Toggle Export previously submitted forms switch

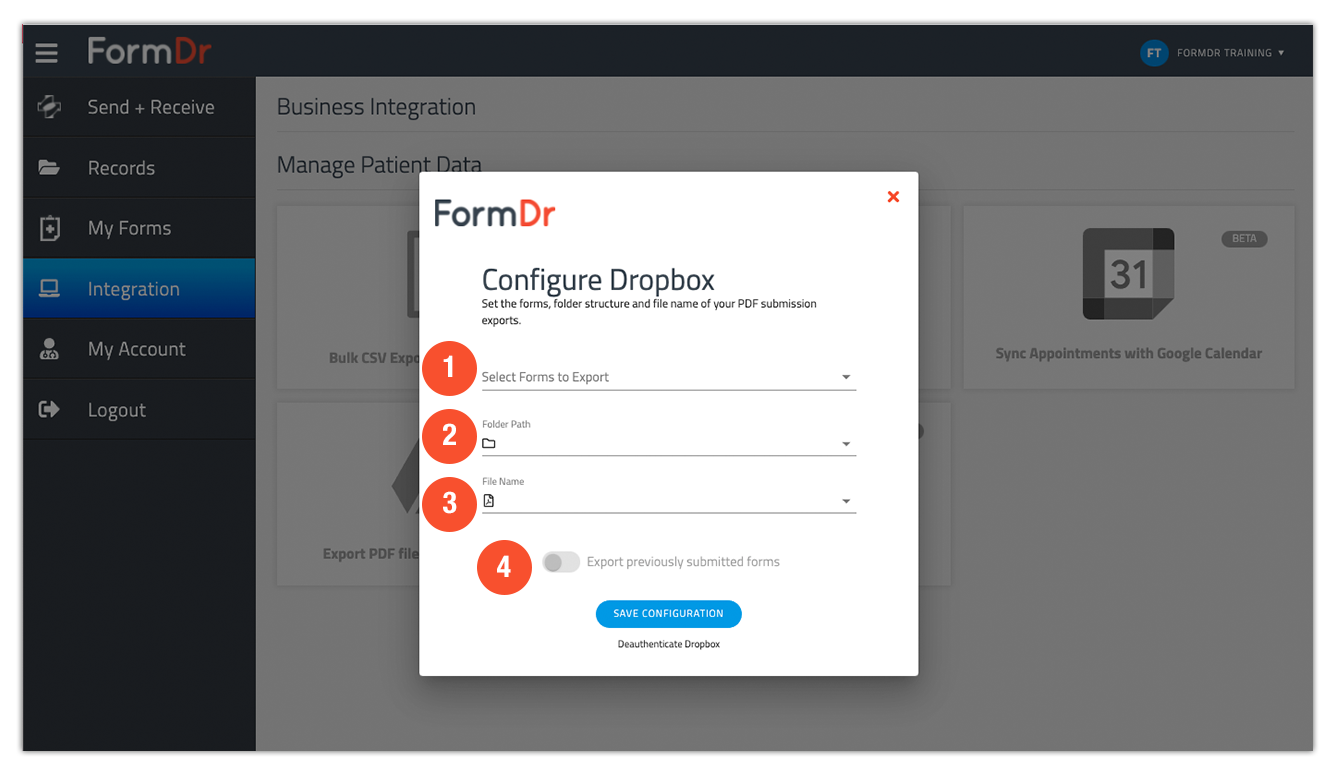tap(561, 562)
